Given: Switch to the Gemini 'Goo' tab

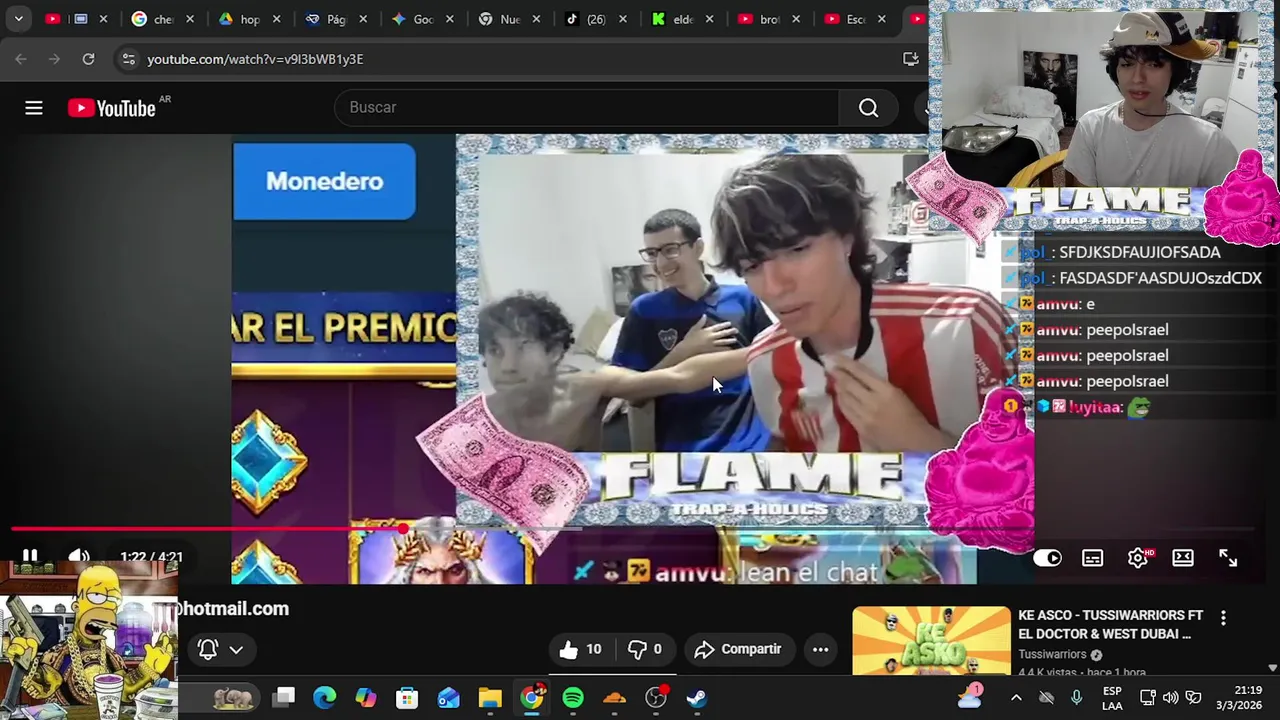Looking at the screenshot, I should [423, 19].
